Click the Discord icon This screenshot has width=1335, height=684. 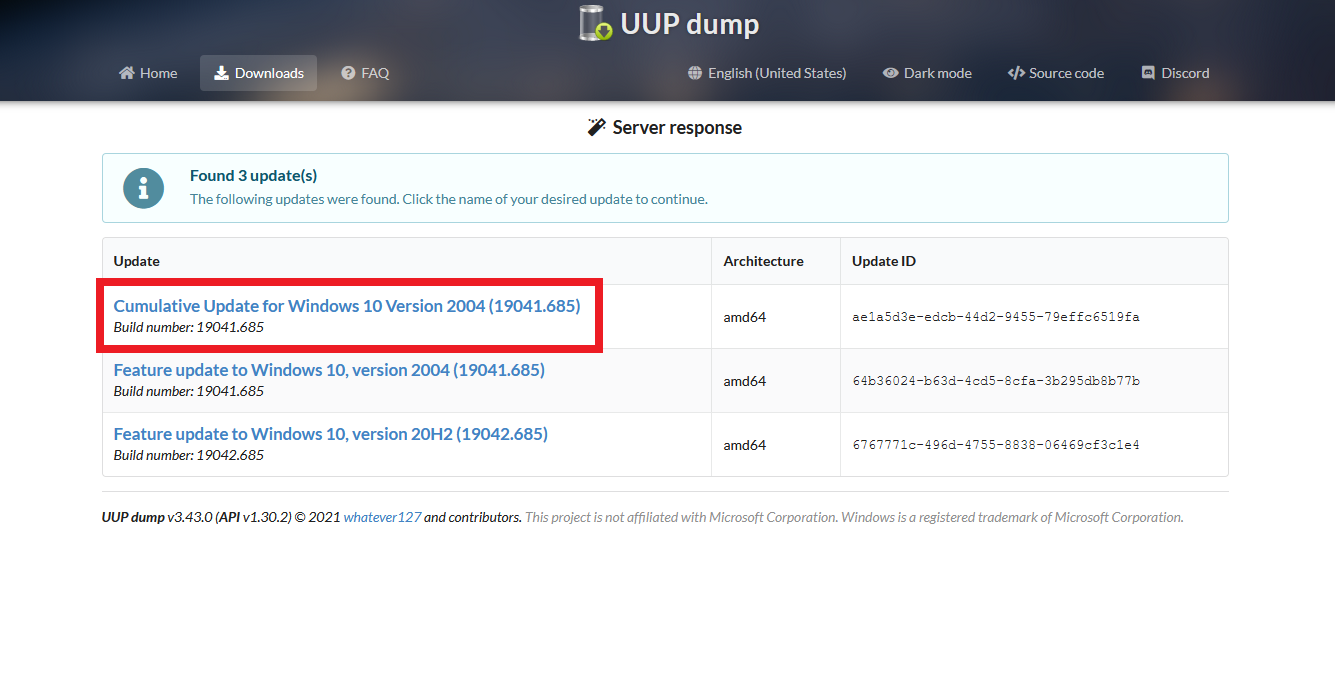[1148, 73]
